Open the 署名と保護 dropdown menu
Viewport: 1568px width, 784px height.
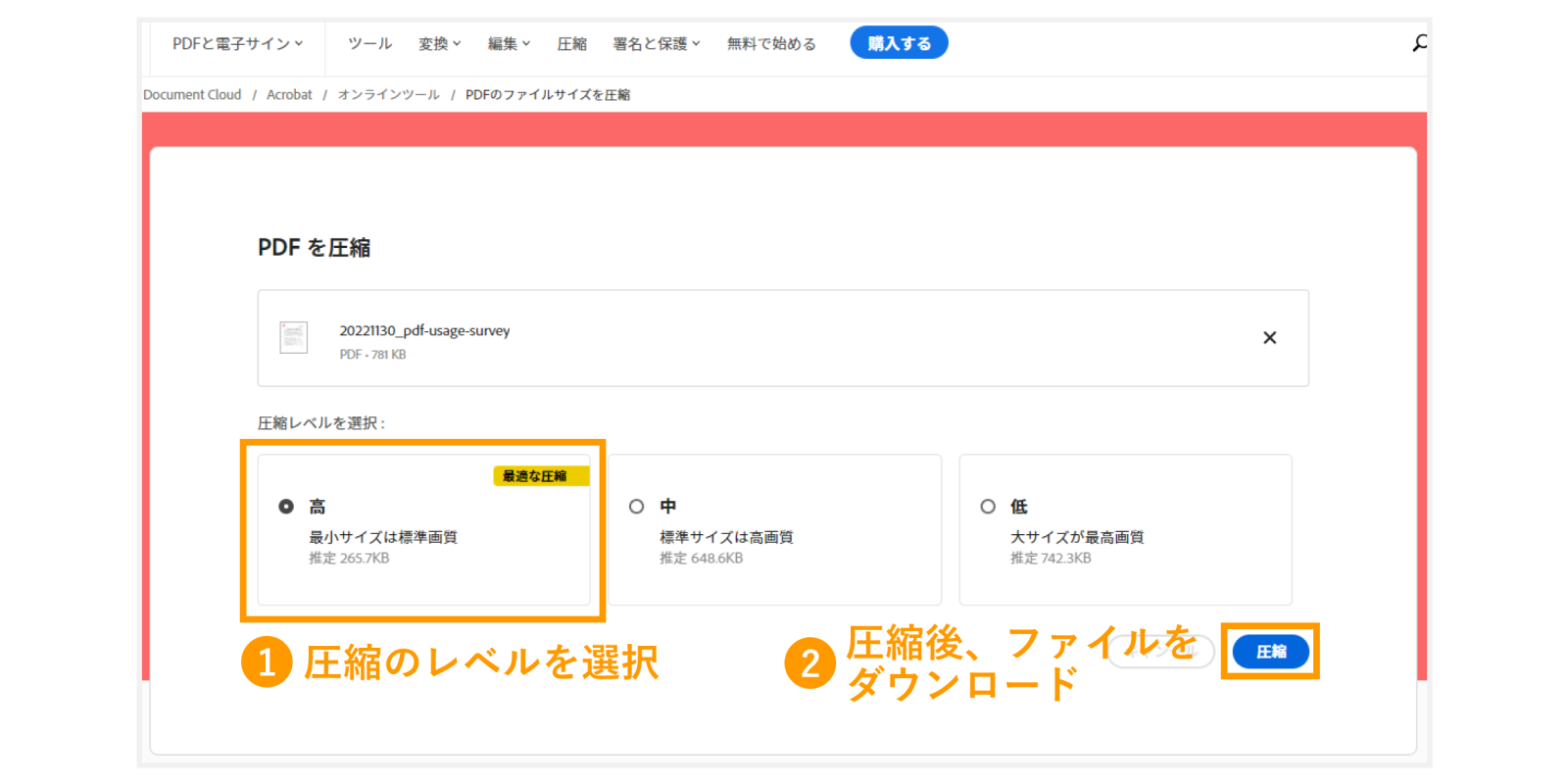tap(656, 44)
